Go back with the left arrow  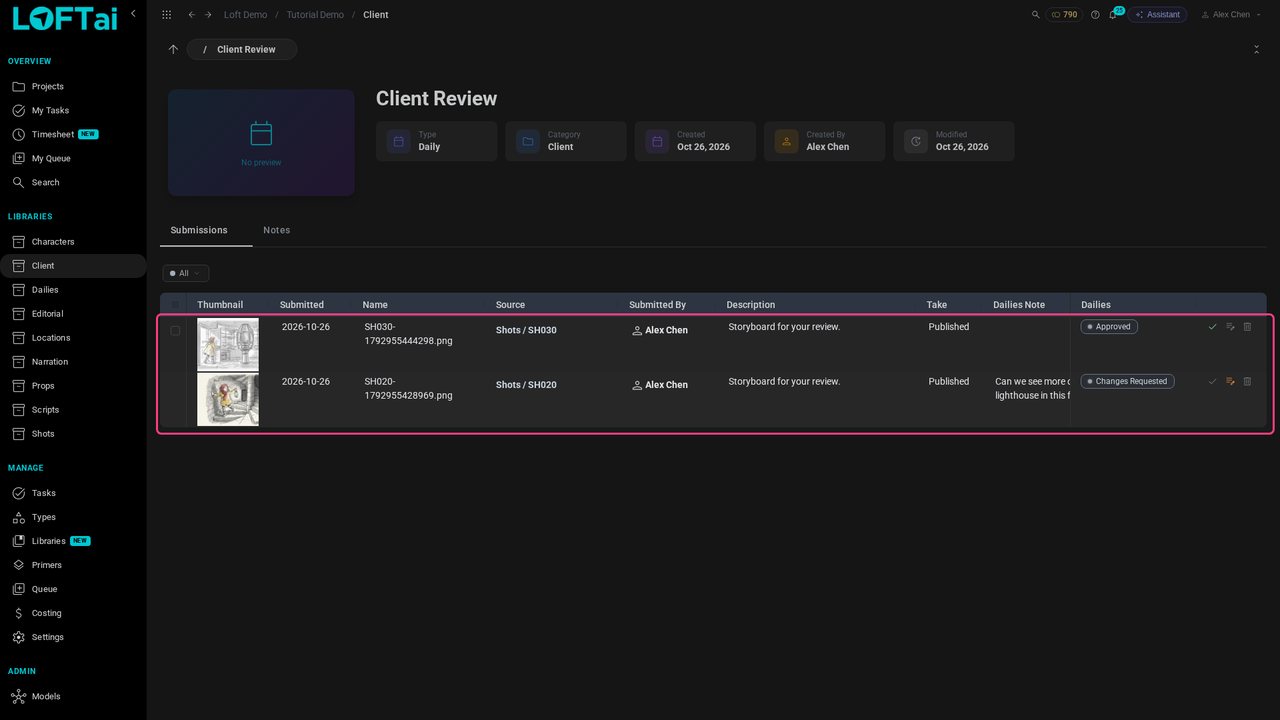(x=192, y=15)
